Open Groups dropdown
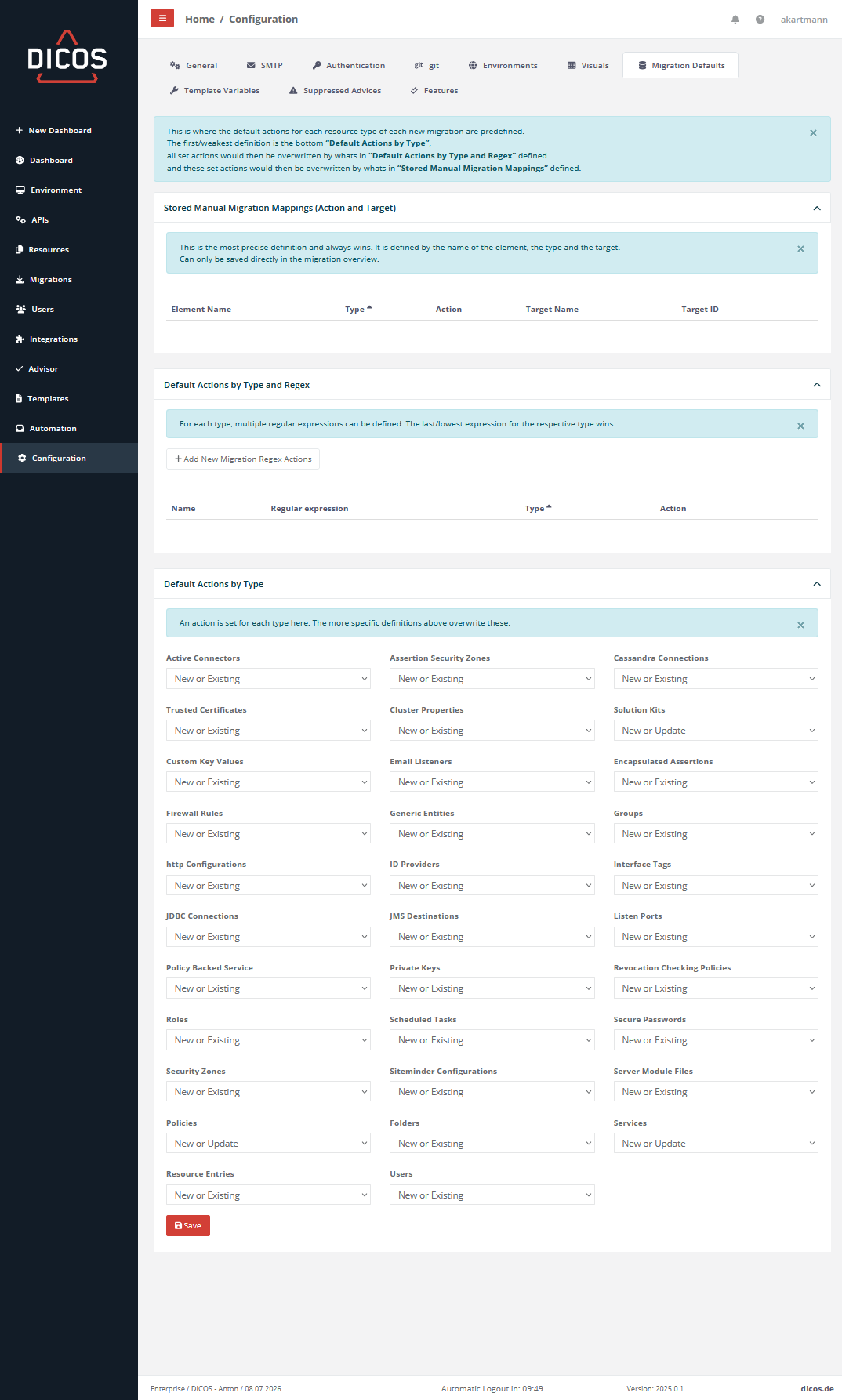The width and height of the screenshot is (842, 1400). coord(716,834)
